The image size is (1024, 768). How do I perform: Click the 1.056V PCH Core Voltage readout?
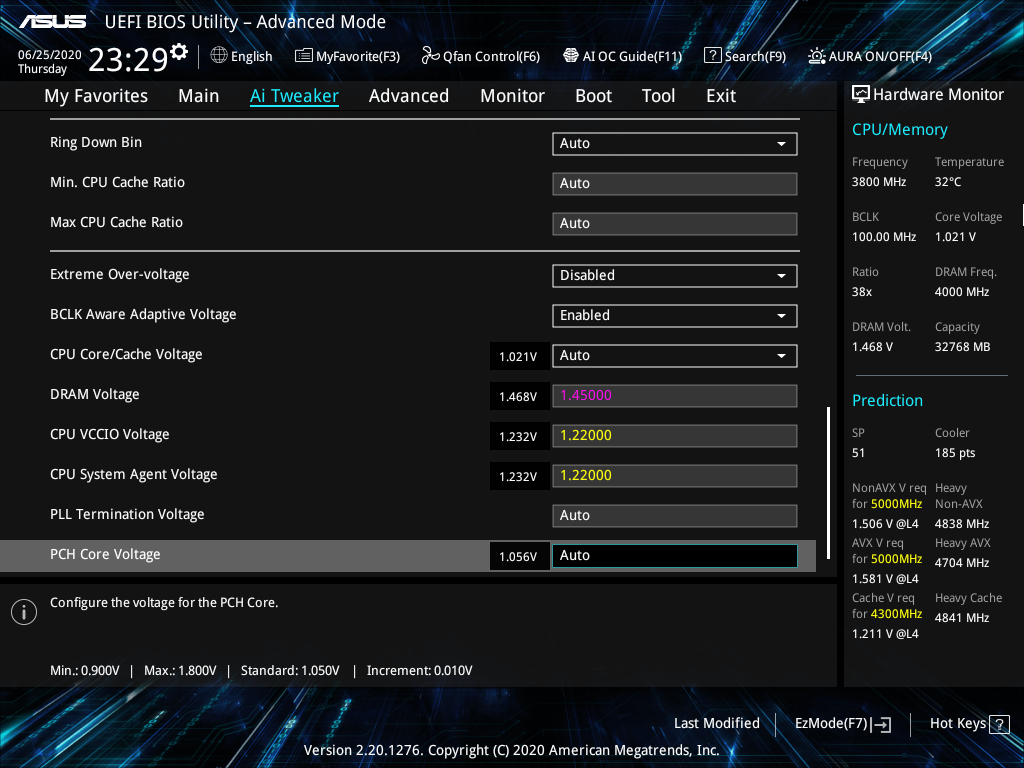519,556
